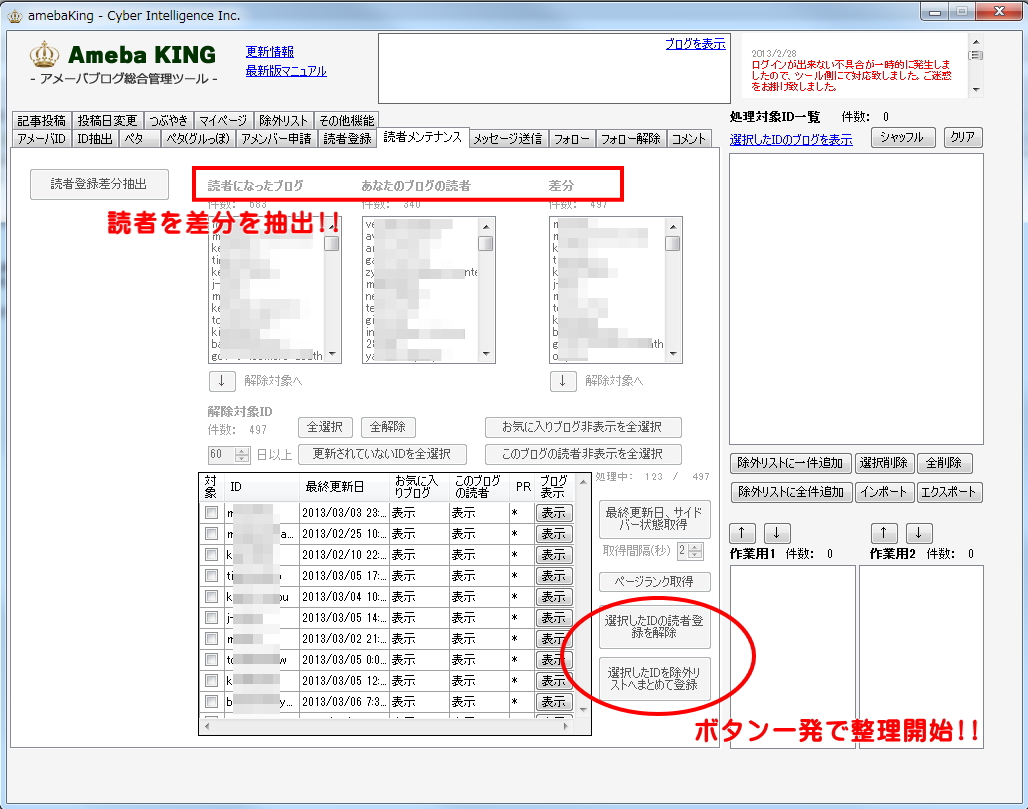Click the up arrow above 作業用2 list
This screenshot has height=809, width=1028.
[x=883, y=533]
